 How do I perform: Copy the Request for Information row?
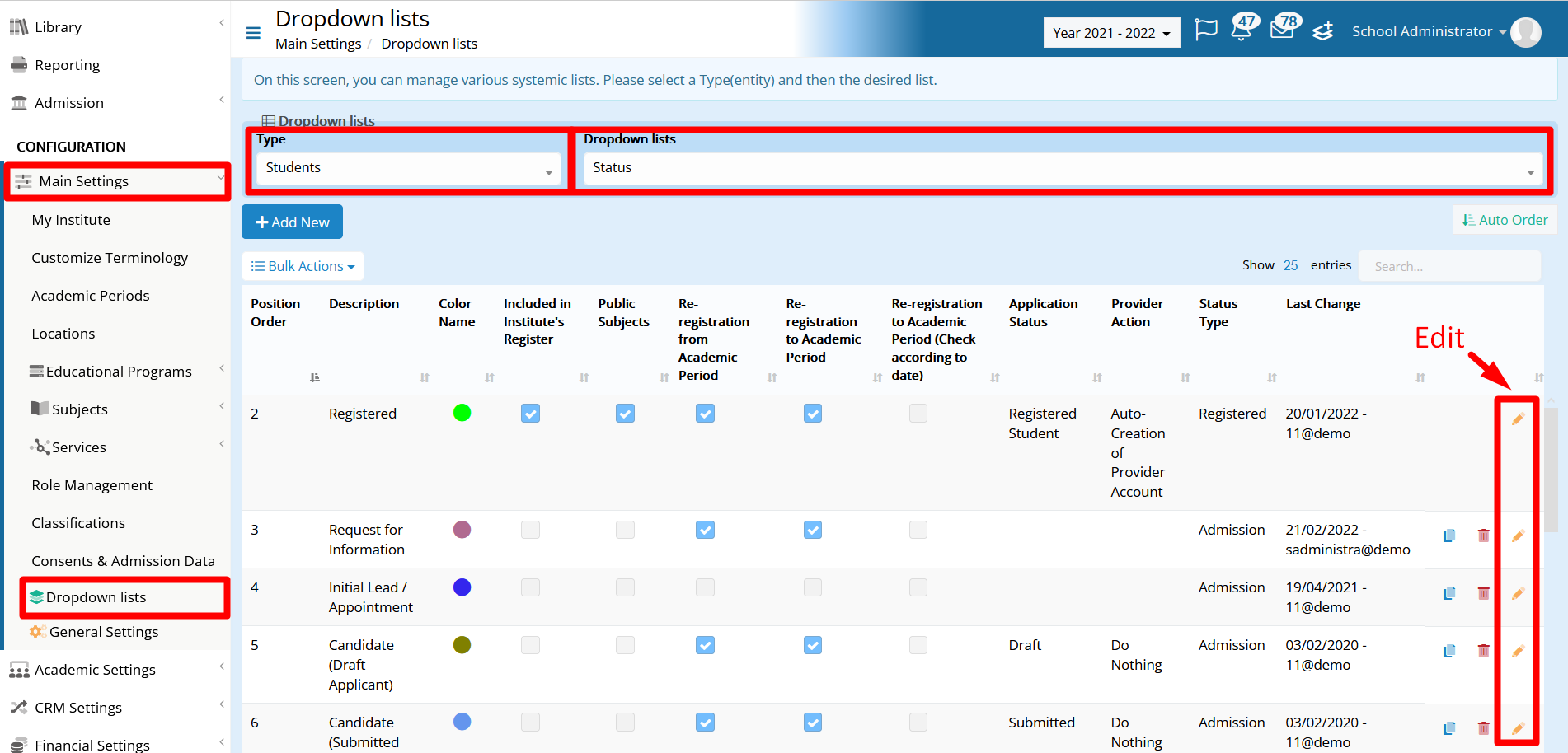[1448, 536]
